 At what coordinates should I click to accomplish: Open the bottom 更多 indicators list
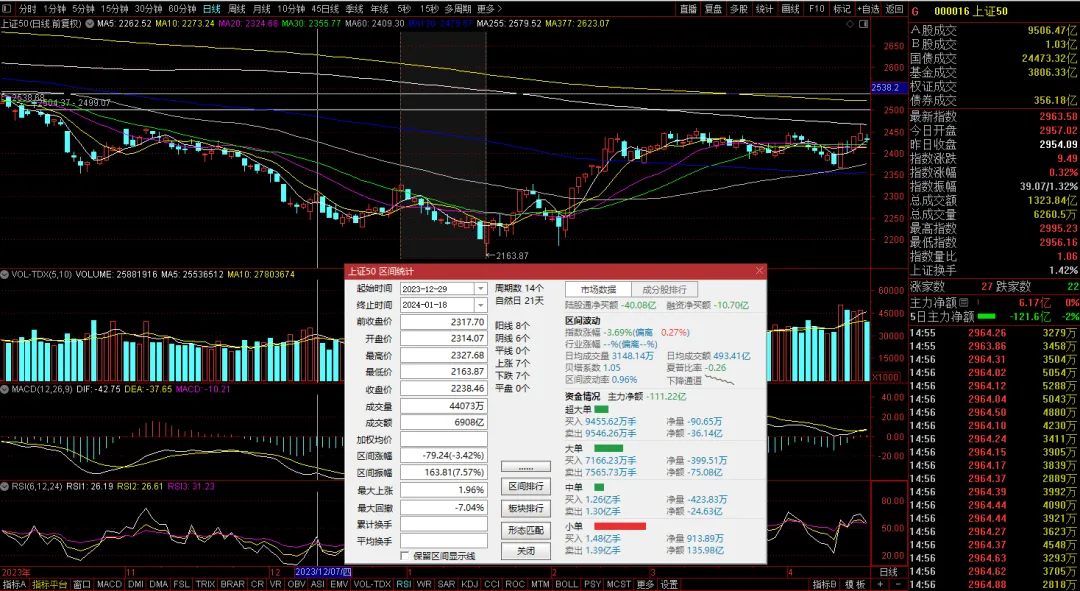[x=645, y=584]
